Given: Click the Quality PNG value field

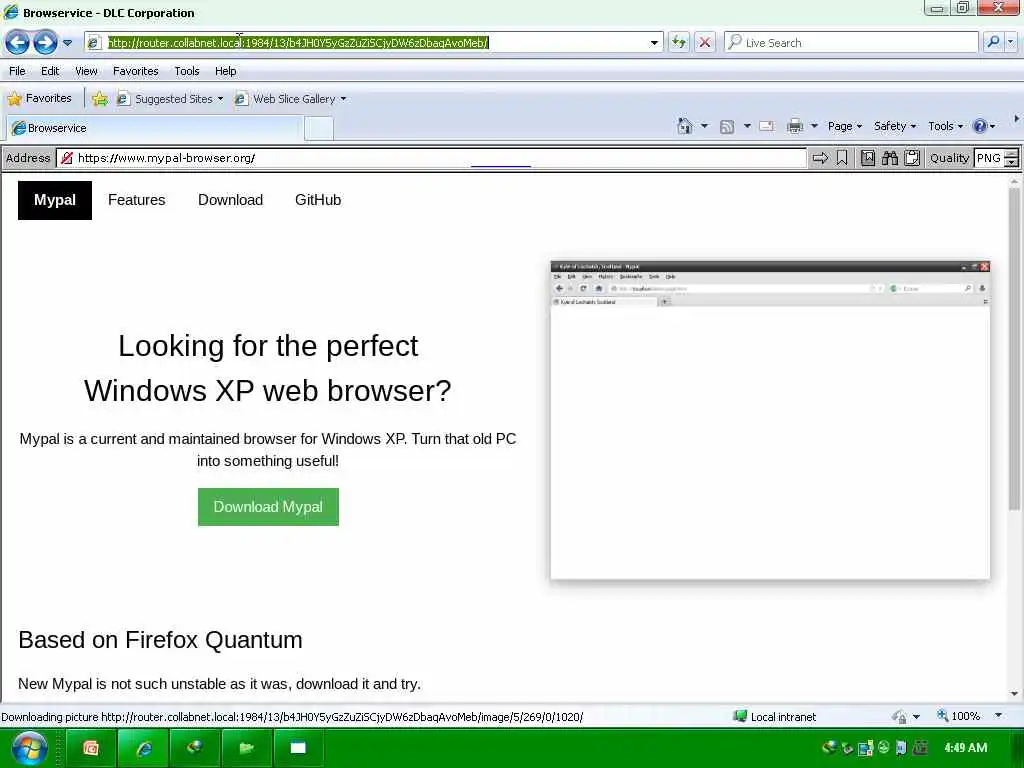Looking at the screenshot, I should [989, 158].
